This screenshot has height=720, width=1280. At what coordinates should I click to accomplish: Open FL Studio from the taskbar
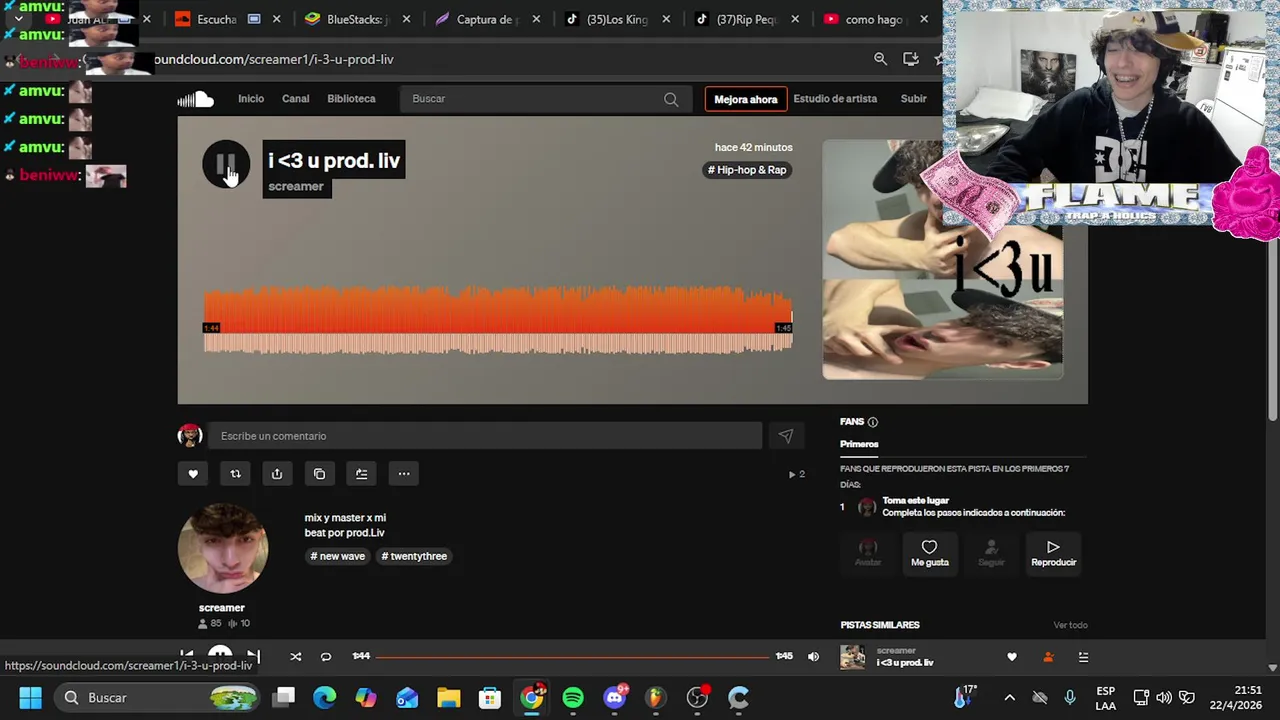point(655,697)
